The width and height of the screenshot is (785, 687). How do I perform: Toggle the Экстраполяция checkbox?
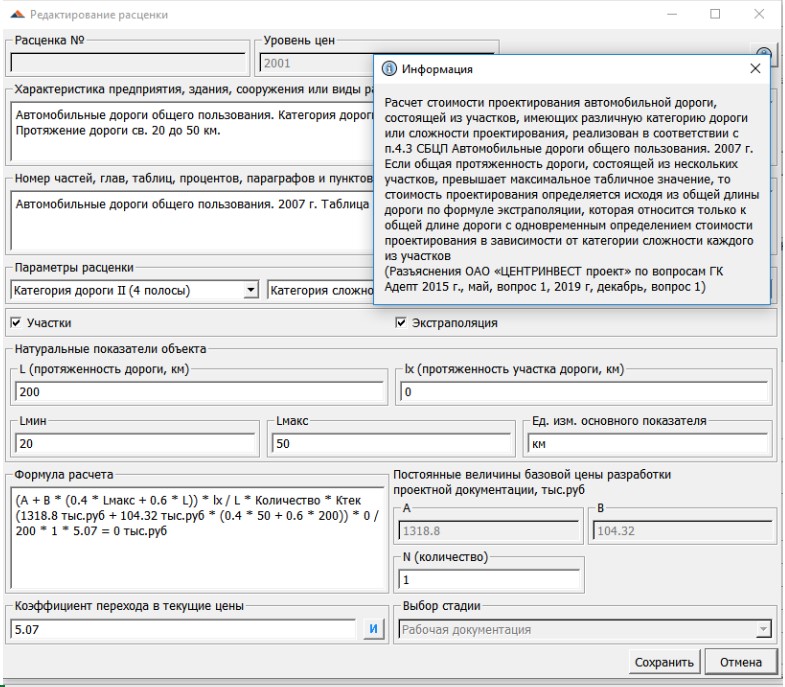[x=401, y=322]
